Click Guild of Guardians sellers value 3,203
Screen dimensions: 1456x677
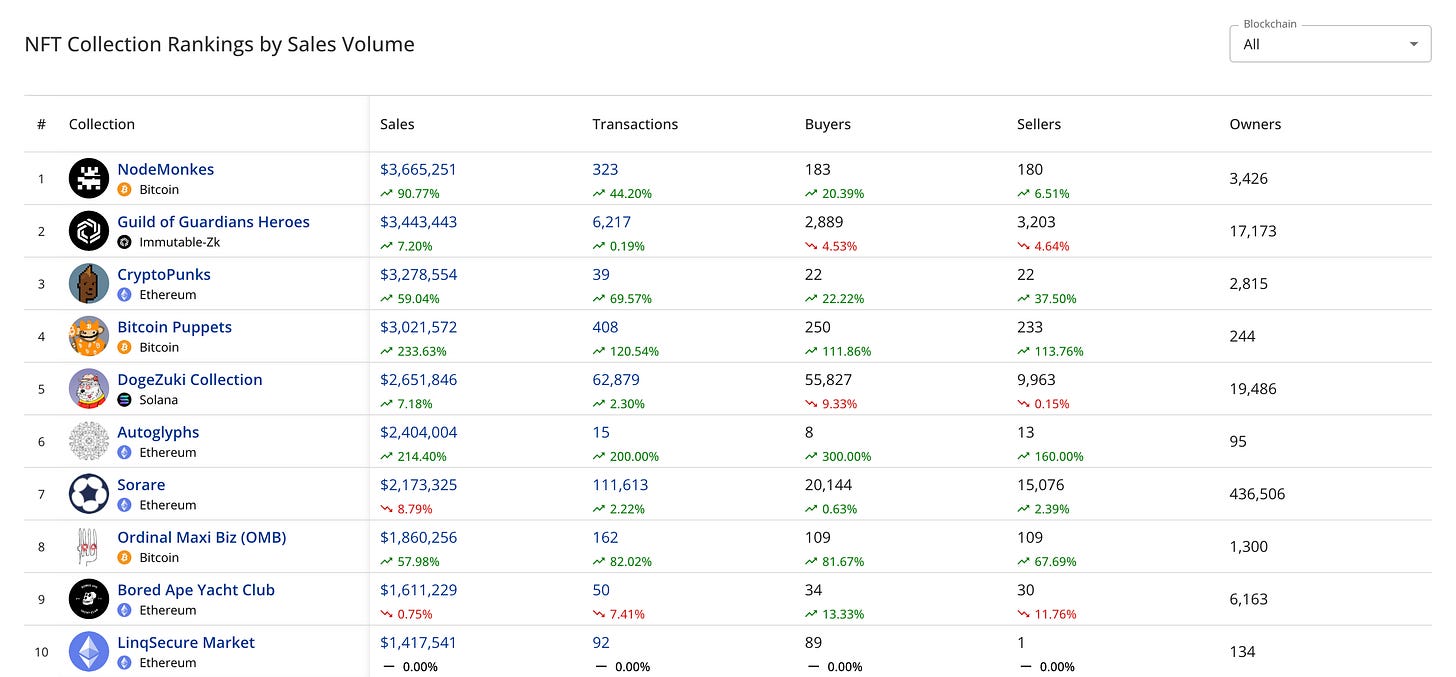(x=1037, y=222)
